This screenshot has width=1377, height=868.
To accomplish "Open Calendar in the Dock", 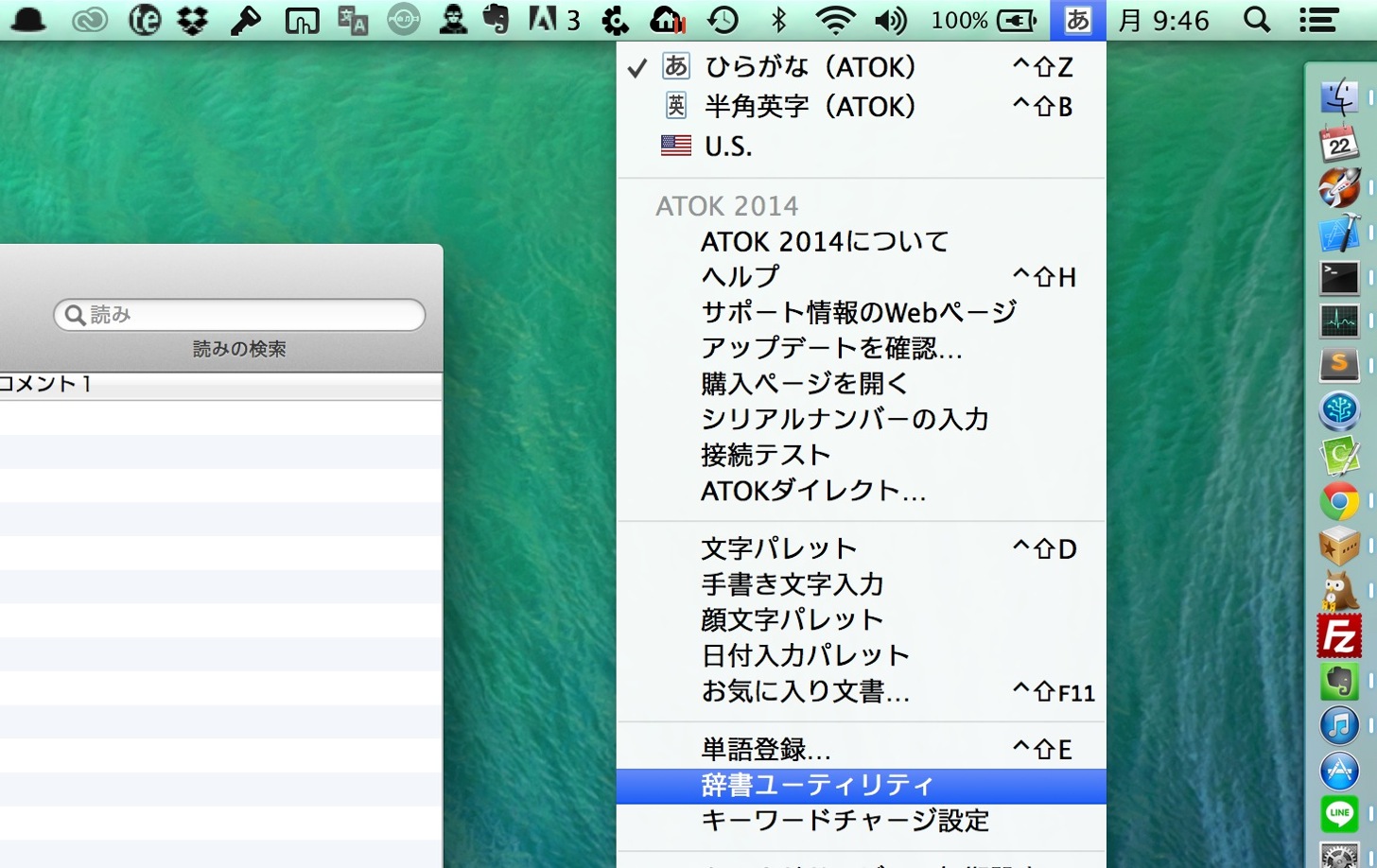I will coord(1339,142).
